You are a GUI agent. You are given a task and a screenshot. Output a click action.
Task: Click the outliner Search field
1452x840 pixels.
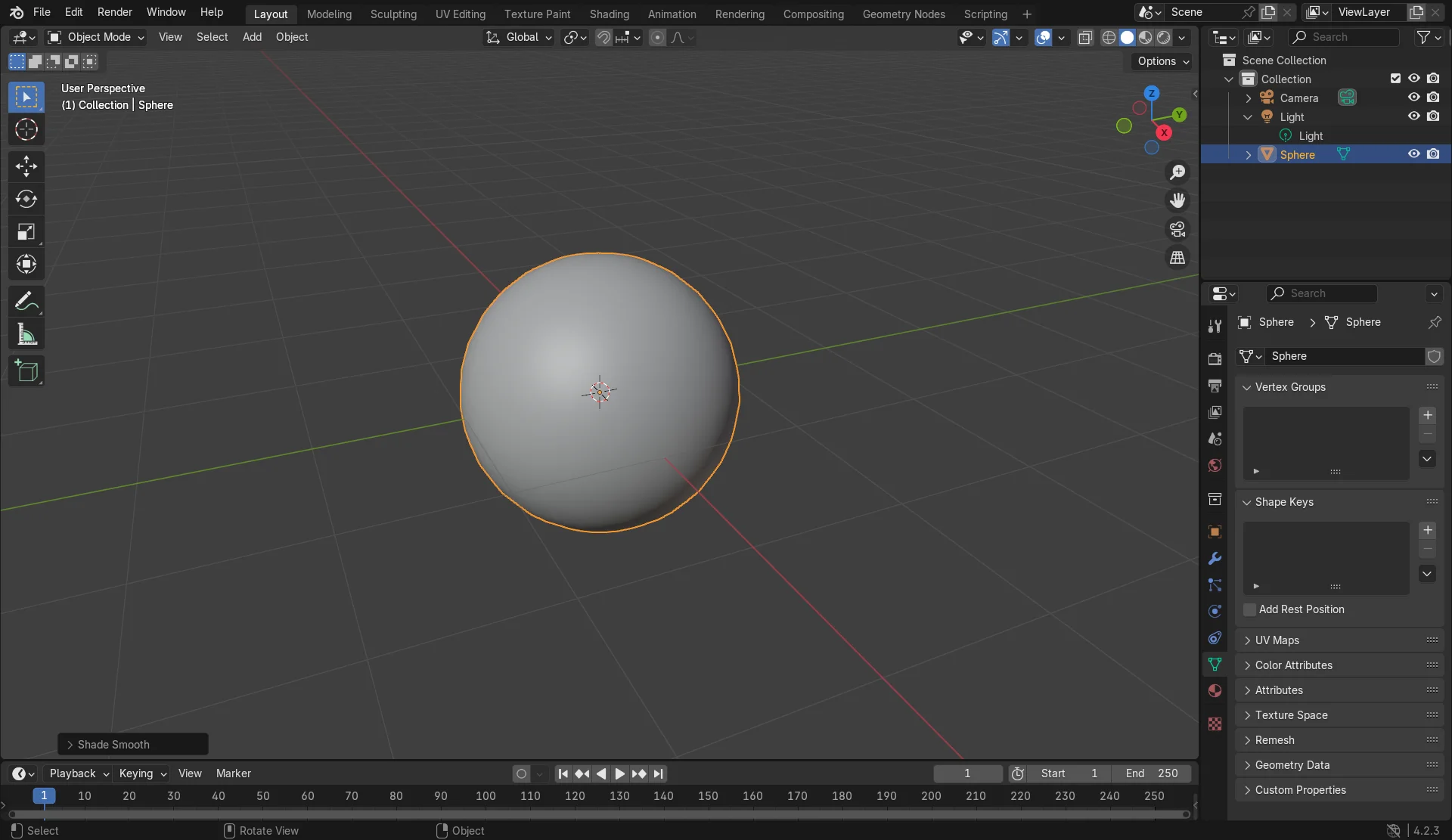(1344, 37)
